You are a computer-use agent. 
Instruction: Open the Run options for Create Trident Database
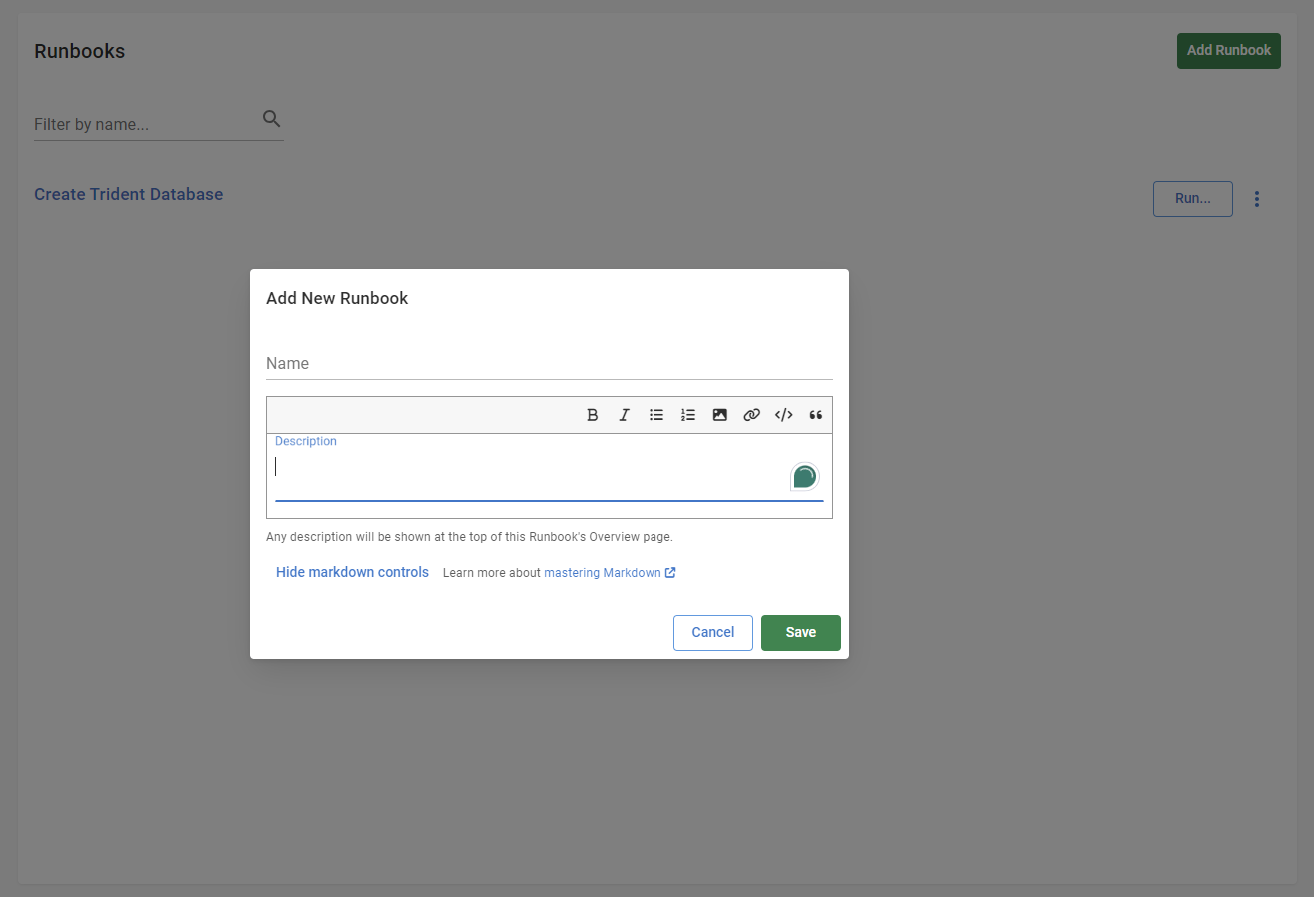1192,198
